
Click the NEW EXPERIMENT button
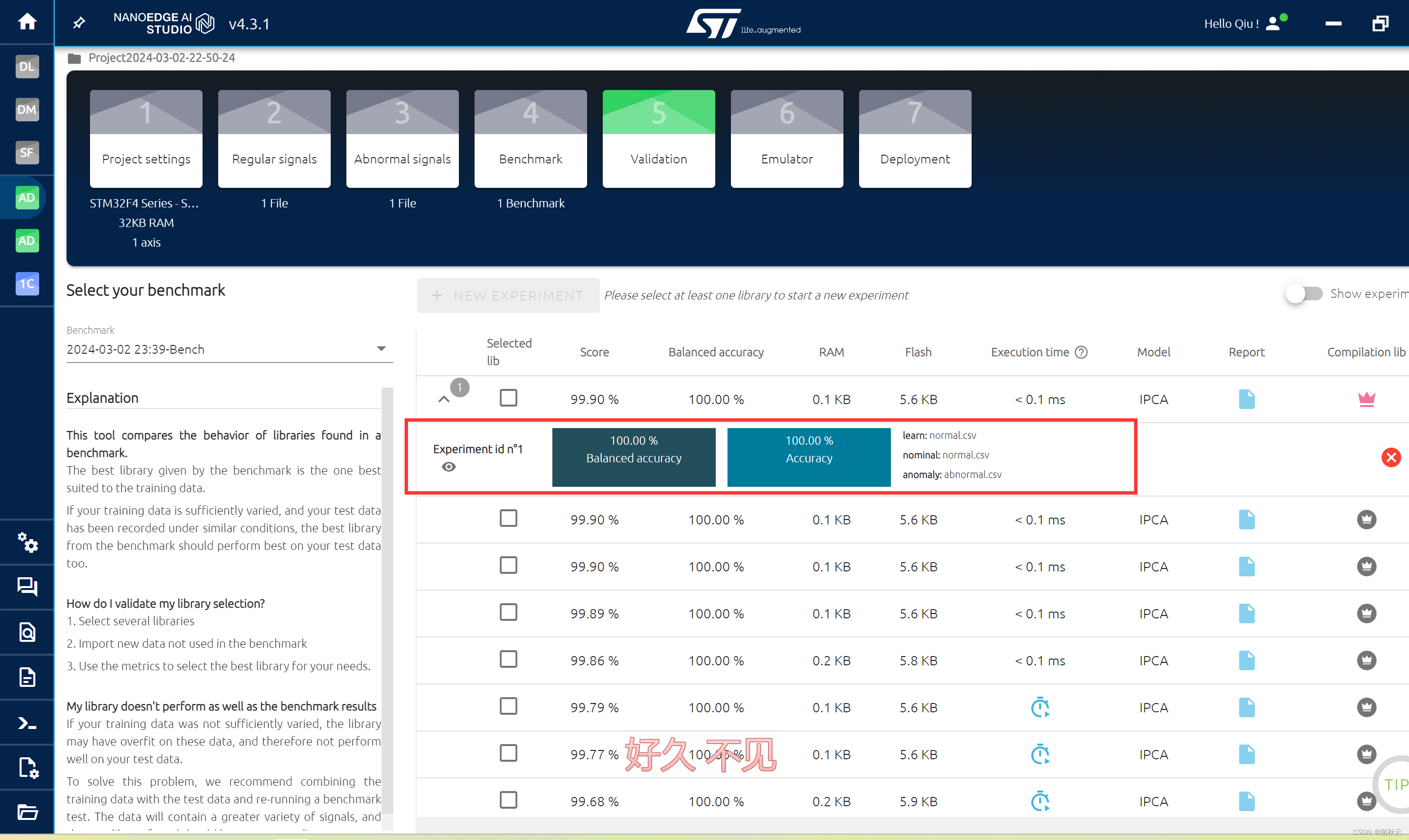[x=507, y=295]
